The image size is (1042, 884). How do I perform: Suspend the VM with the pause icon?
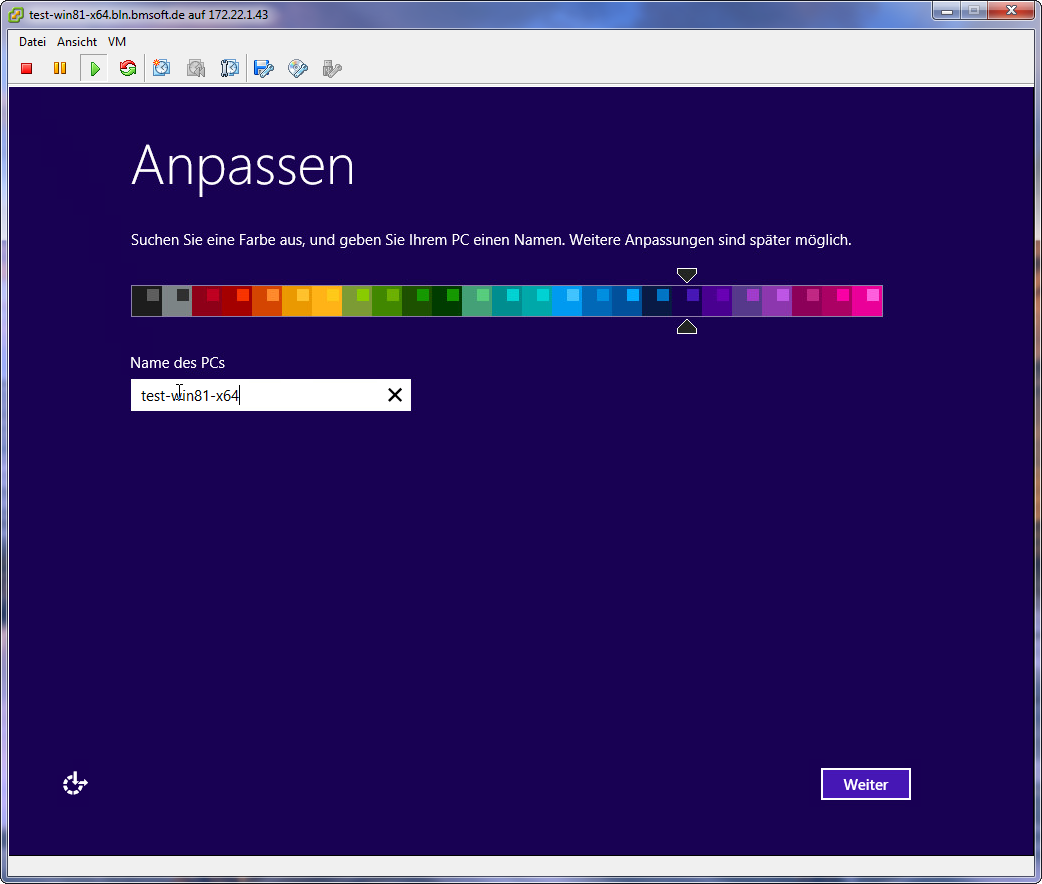click(x=60, y=68)
